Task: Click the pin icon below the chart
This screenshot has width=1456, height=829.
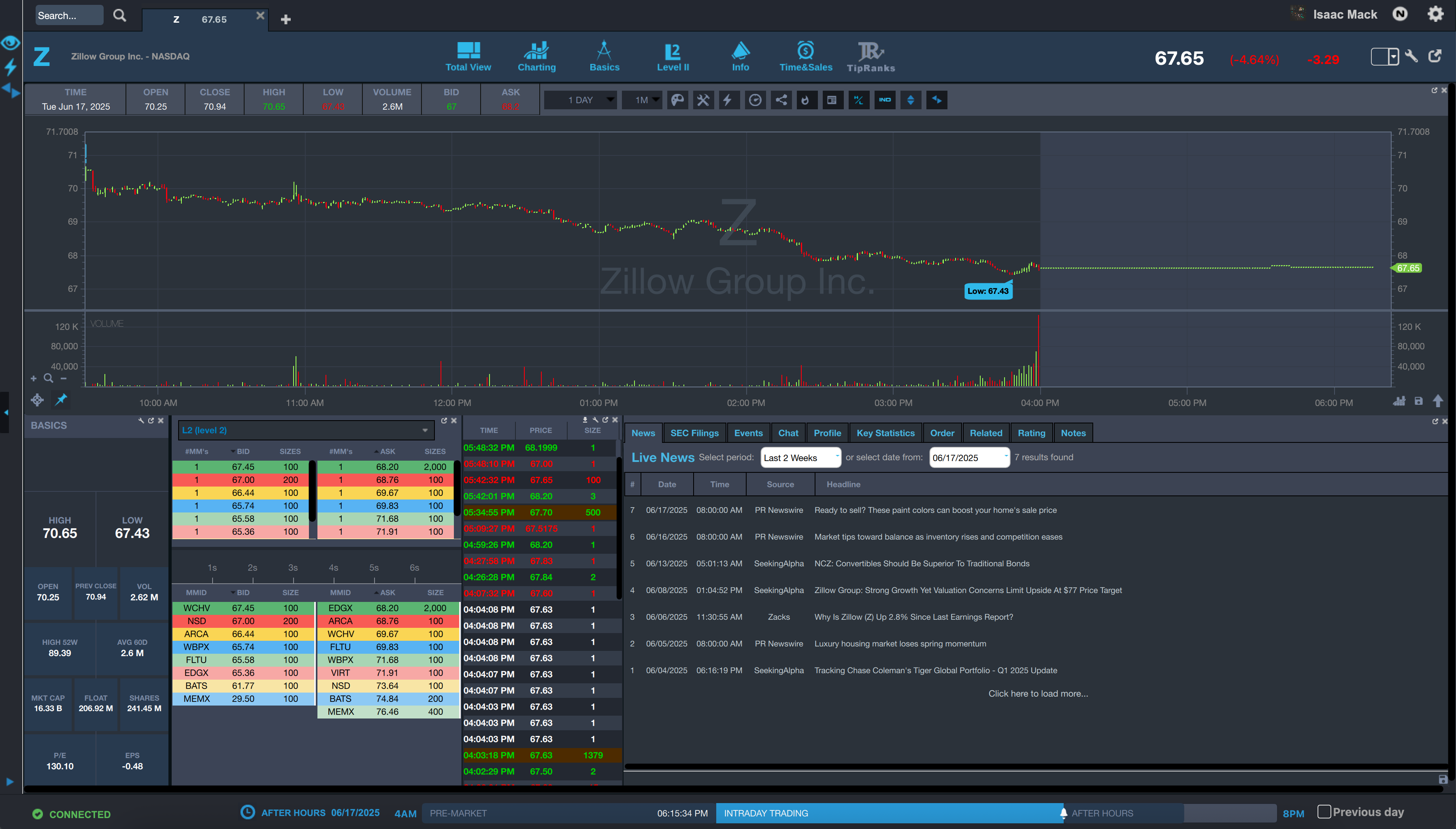Action: tap(61, 400)
